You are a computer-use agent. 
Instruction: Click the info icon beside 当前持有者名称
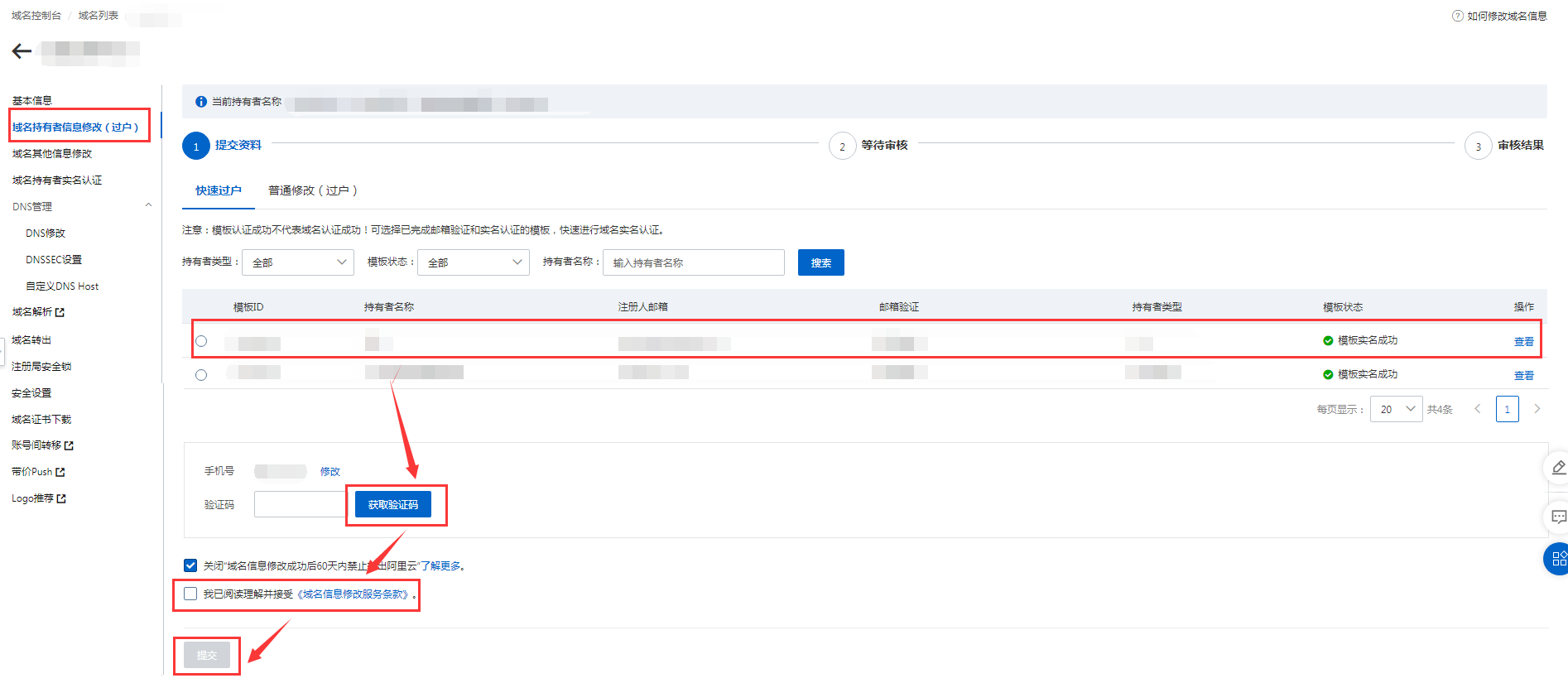[200, 102]
